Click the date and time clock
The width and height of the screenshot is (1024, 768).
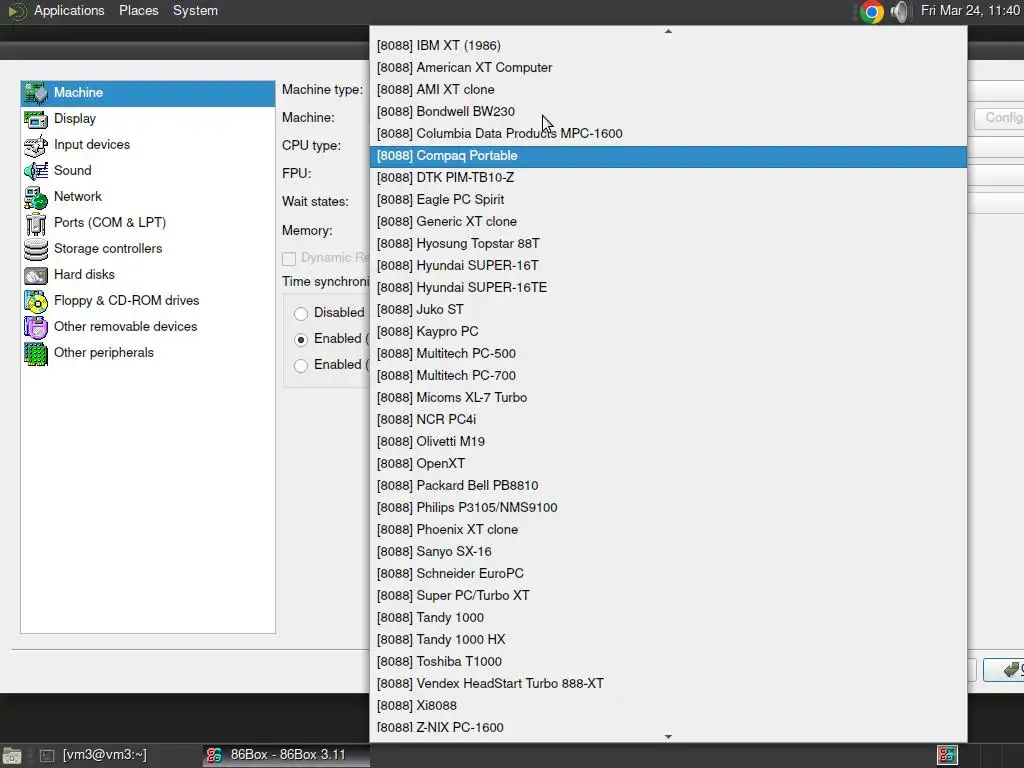[x=970, y=10]
